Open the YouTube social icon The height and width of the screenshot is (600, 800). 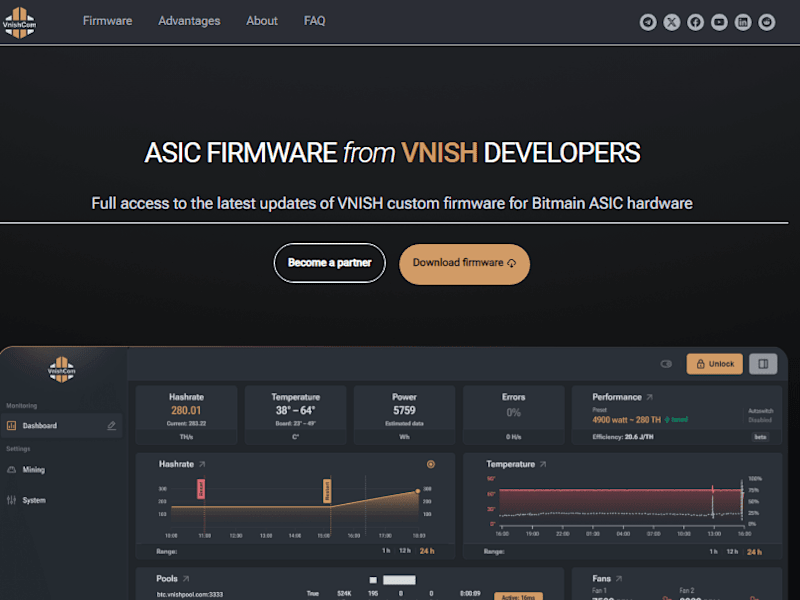[x=719, y=22]
